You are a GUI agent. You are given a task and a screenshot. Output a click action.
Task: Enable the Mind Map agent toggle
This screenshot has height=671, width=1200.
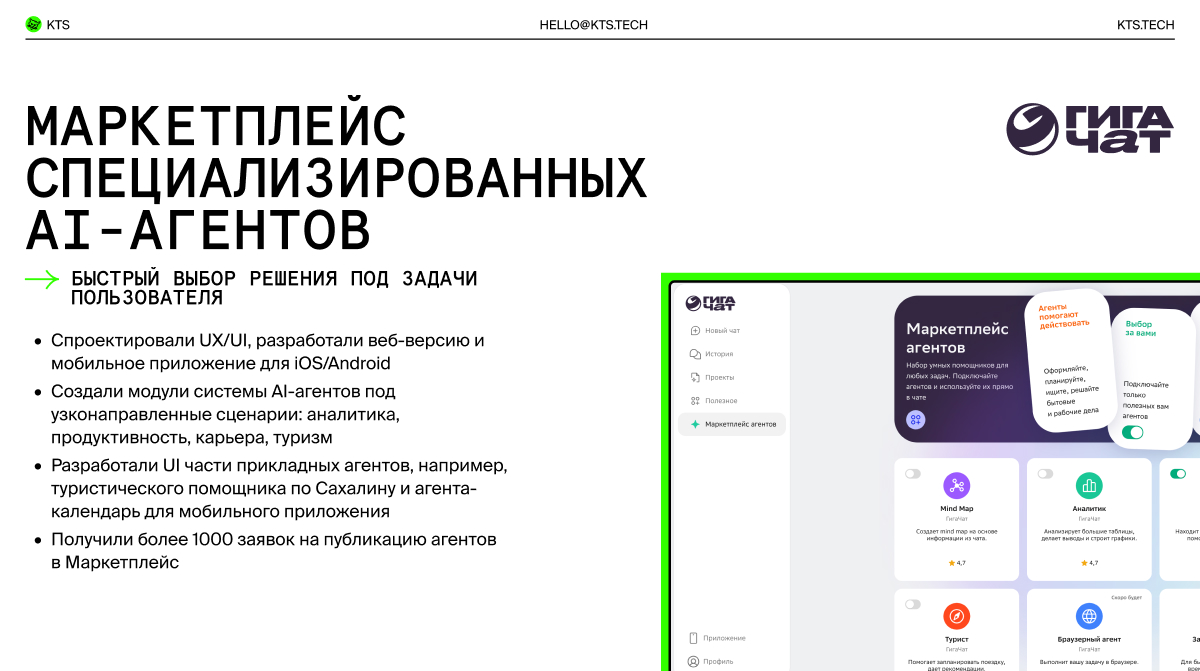912,474
